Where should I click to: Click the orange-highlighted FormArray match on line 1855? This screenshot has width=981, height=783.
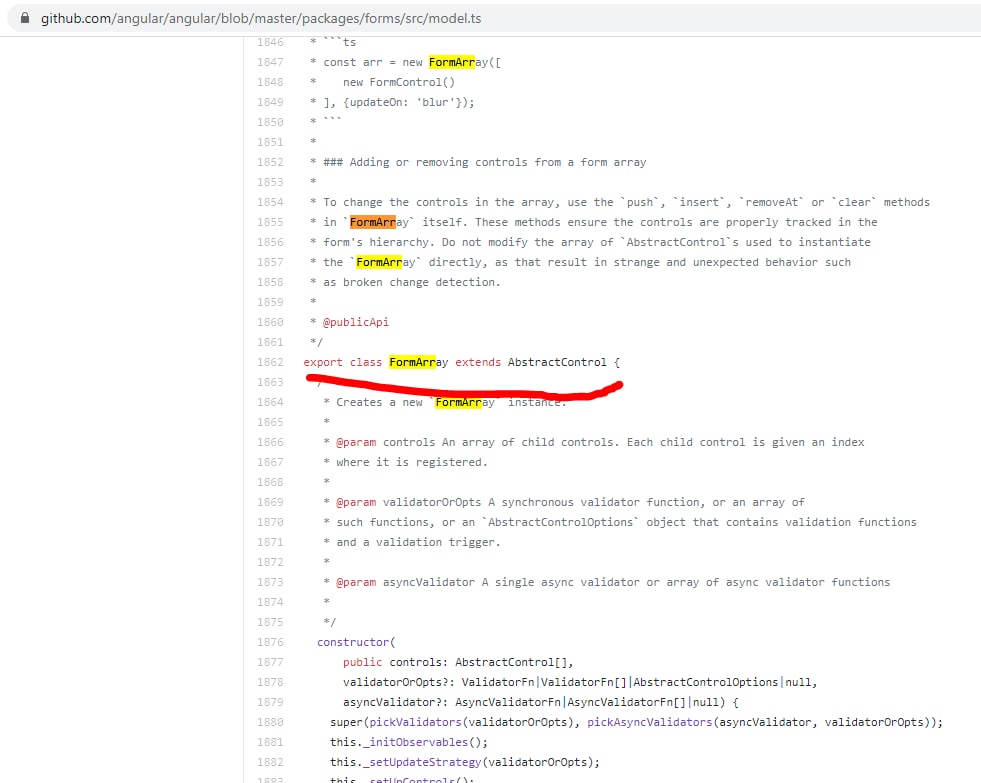372,222
